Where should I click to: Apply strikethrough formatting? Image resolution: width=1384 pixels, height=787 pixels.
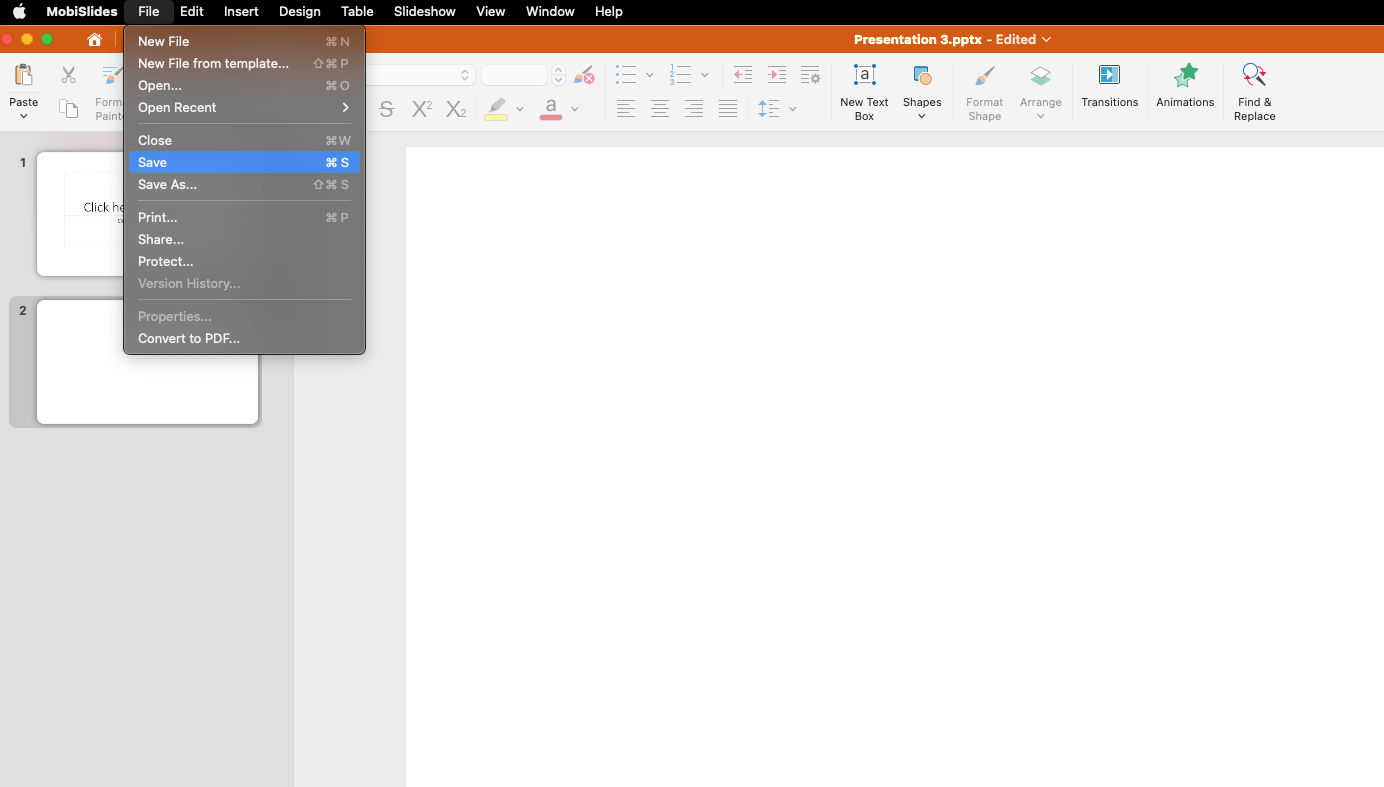[x=387, y=109]
